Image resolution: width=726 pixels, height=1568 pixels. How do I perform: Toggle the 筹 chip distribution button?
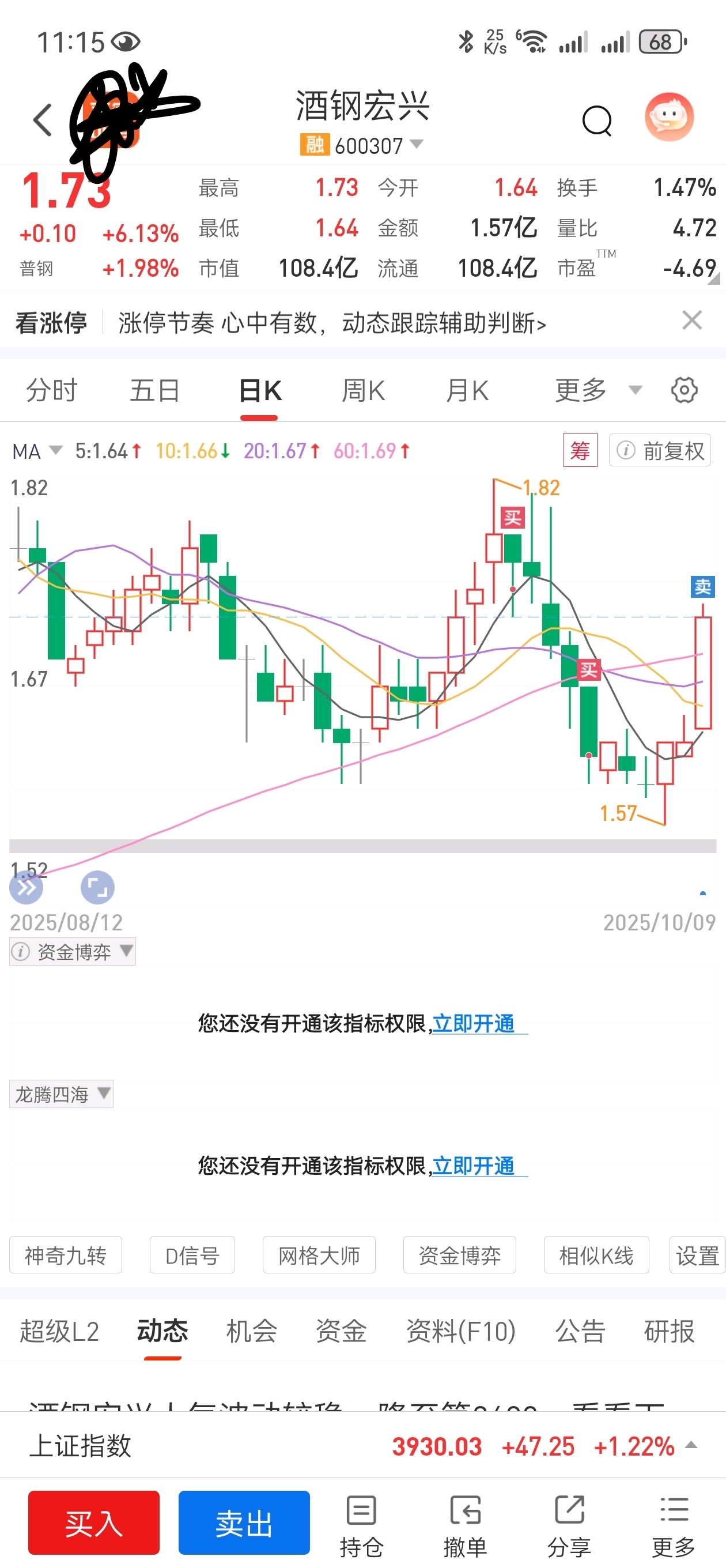pos(580,450)
